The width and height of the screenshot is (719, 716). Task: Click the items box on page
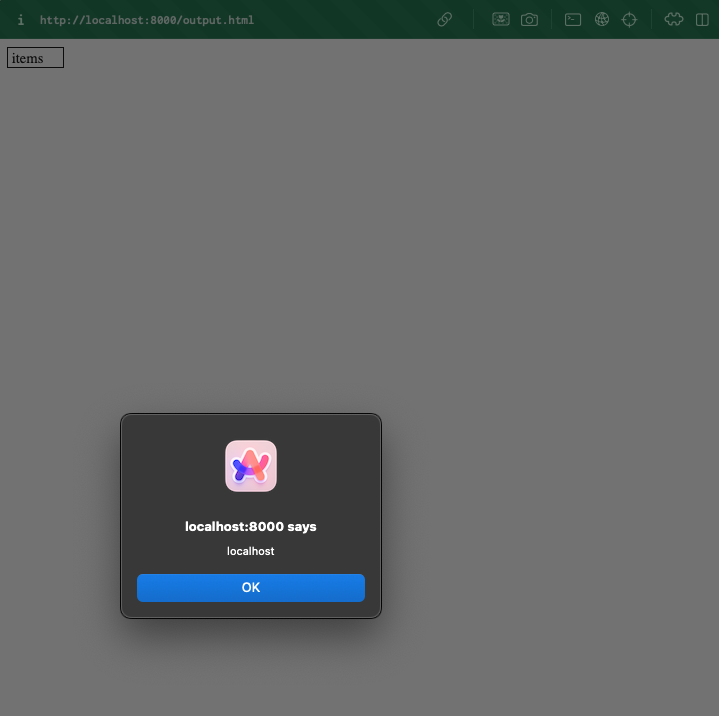35,58
